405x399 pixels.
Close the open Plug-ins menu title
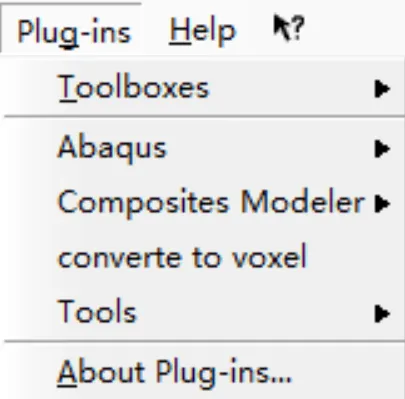tap(74, 33)
